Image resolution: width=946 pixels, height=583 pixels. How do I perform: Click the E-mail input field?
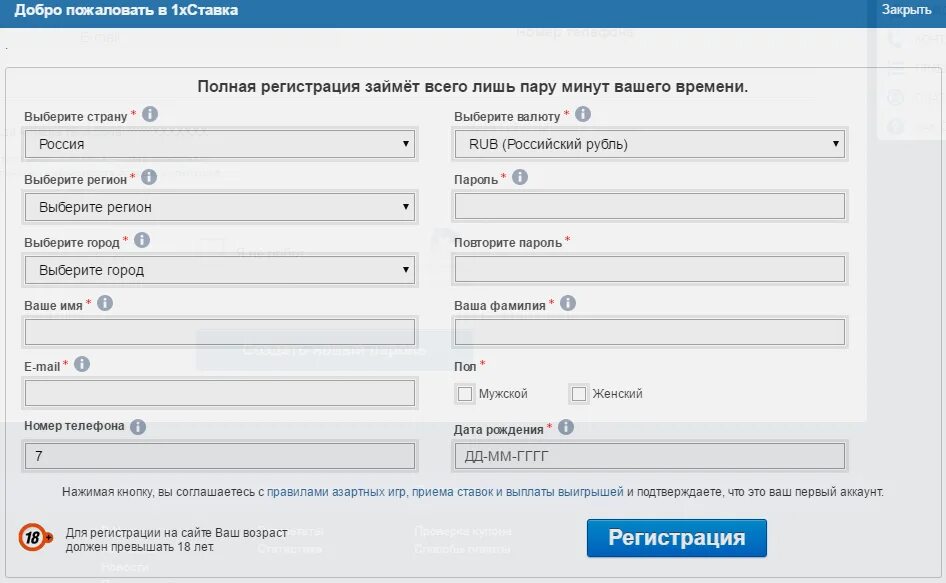[220, 393]
